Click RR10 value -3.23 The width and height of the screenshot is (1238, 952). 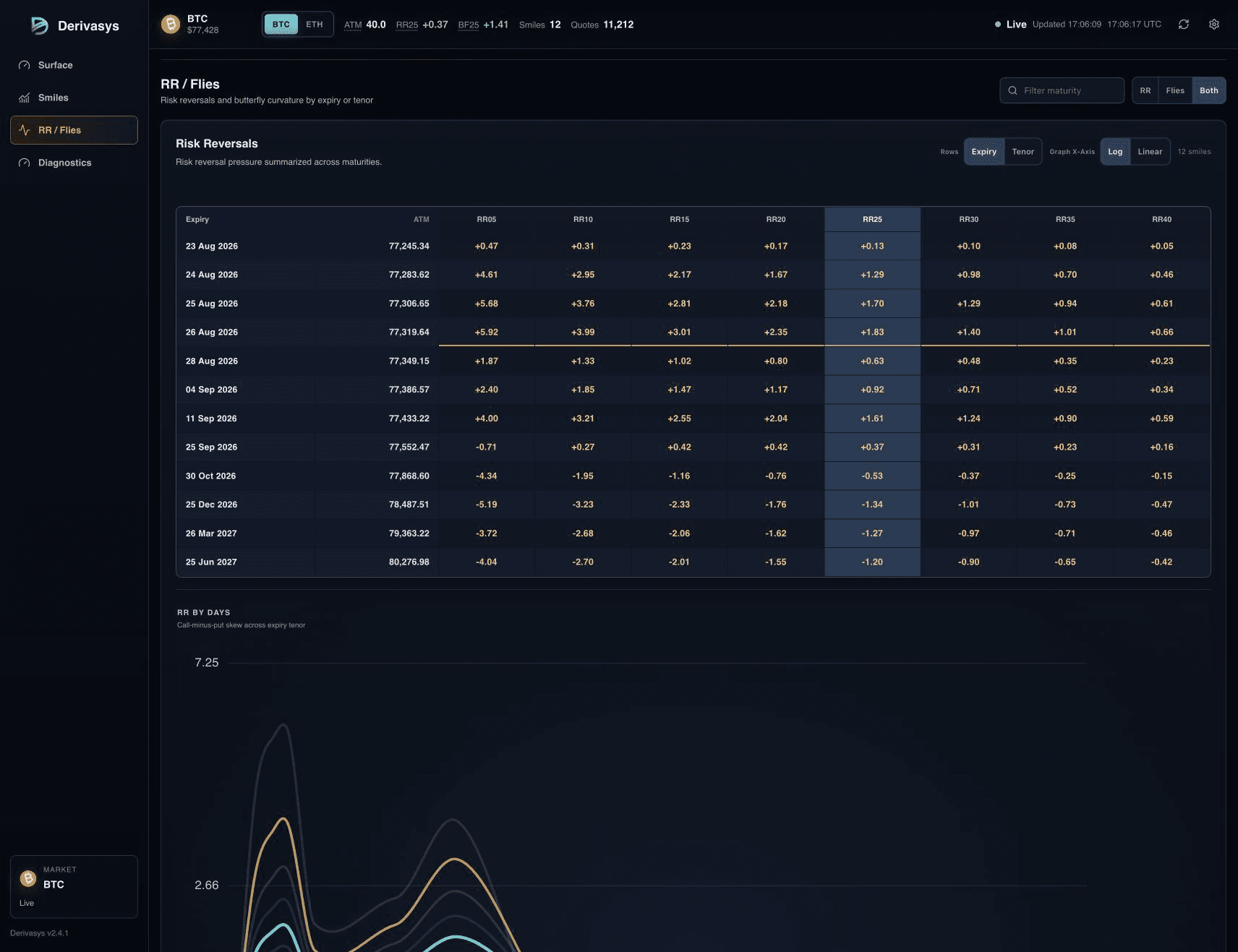583,505
